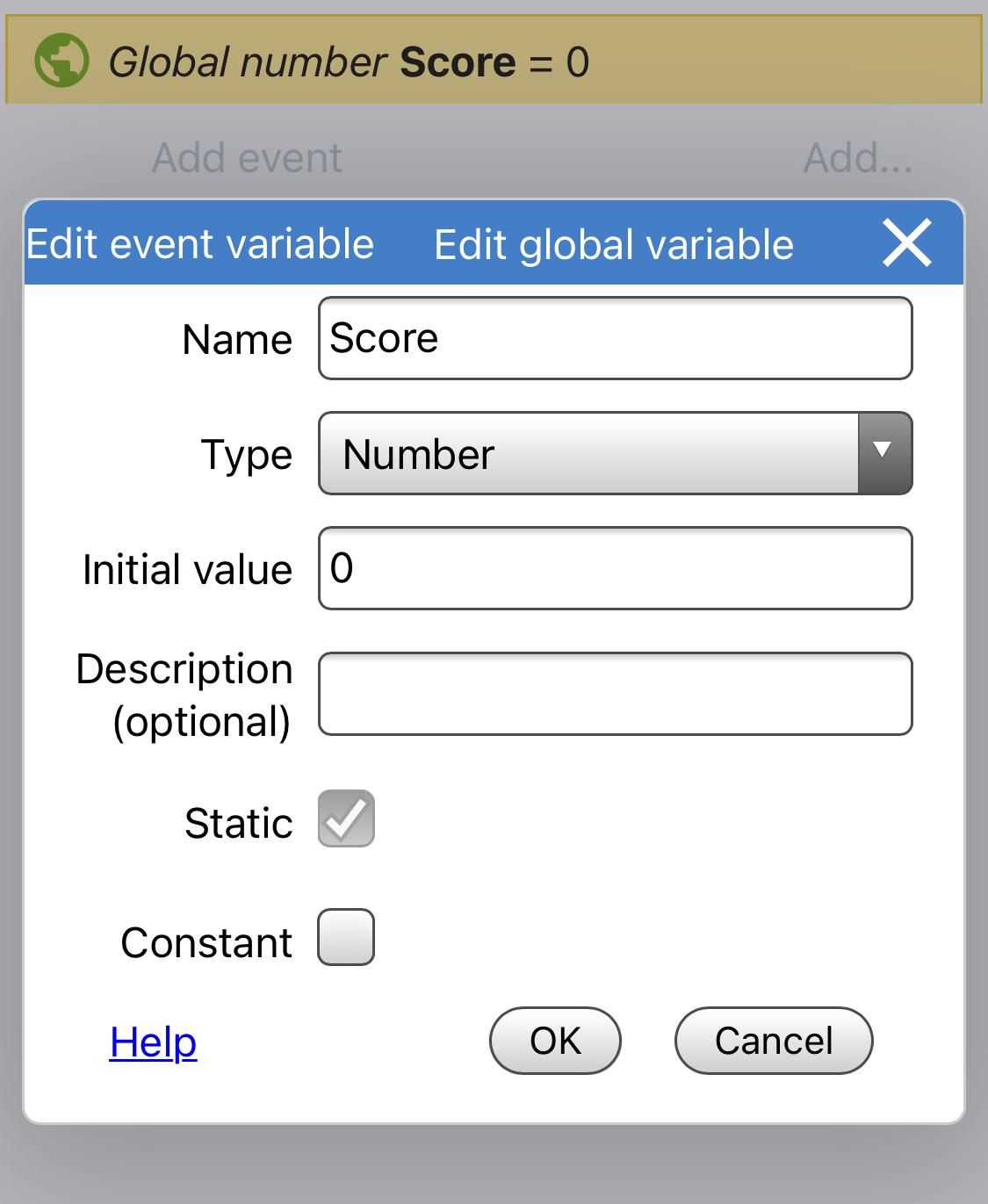The width and height of the screenshot is (988, 1204).
Task: Click the Constant label text
Action: tap(206, 942)
